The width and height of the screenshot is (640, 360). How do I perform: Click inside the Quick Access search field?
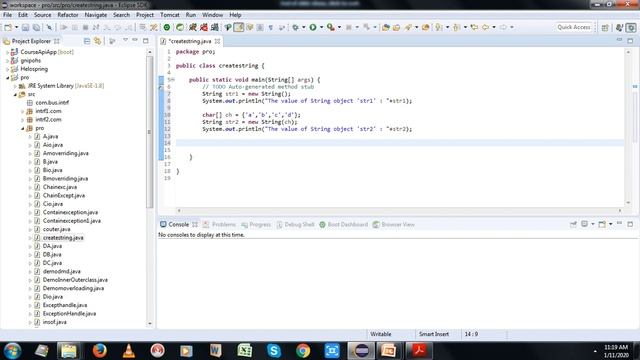[x=573, y=27]
